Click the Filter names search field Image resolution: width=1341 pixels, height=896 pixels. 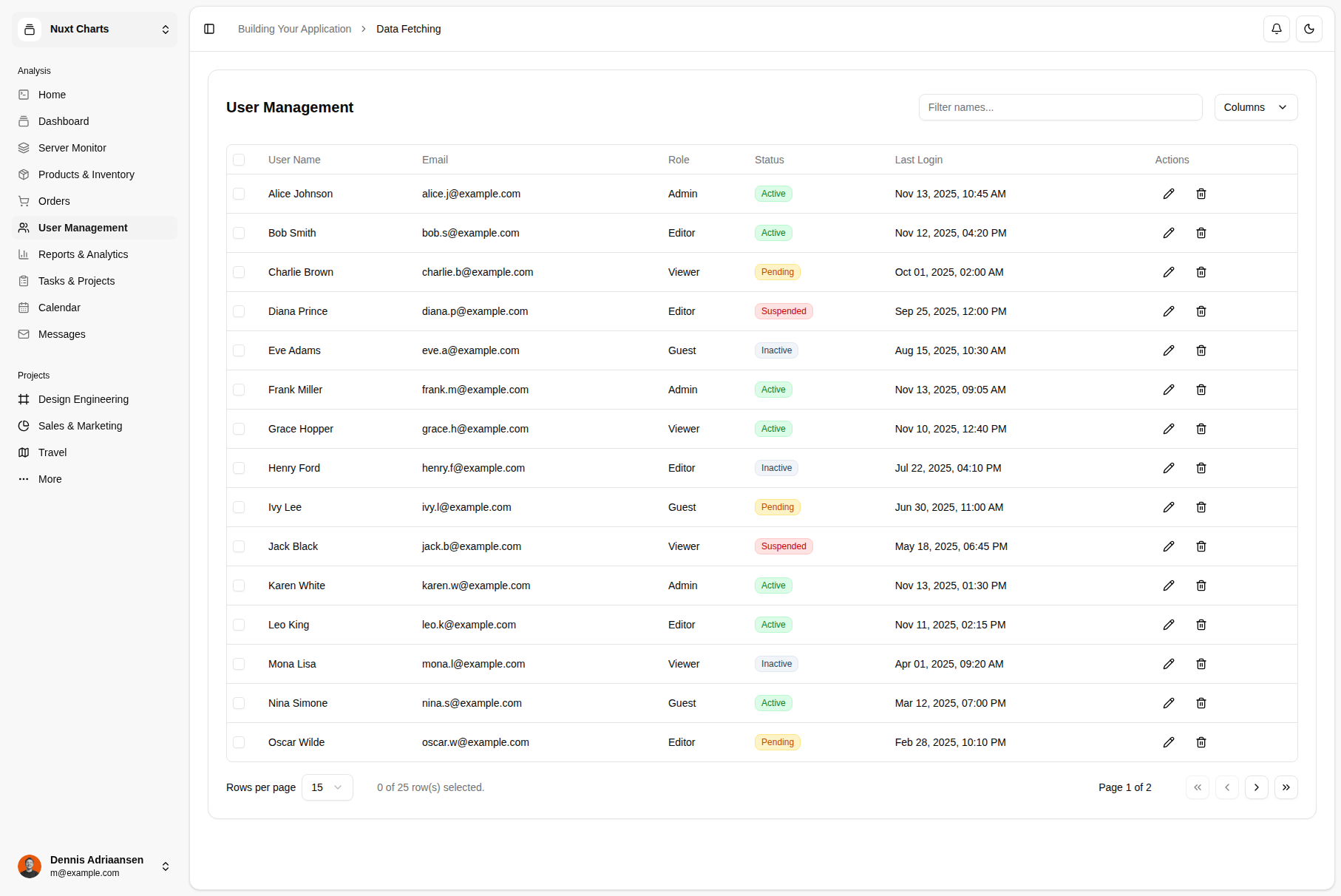pyautogui.click(x=1059, y=107)
